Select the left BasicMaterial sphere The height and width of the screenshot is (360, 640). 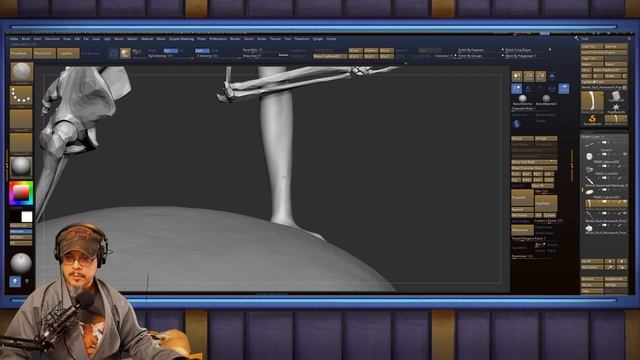522,99
